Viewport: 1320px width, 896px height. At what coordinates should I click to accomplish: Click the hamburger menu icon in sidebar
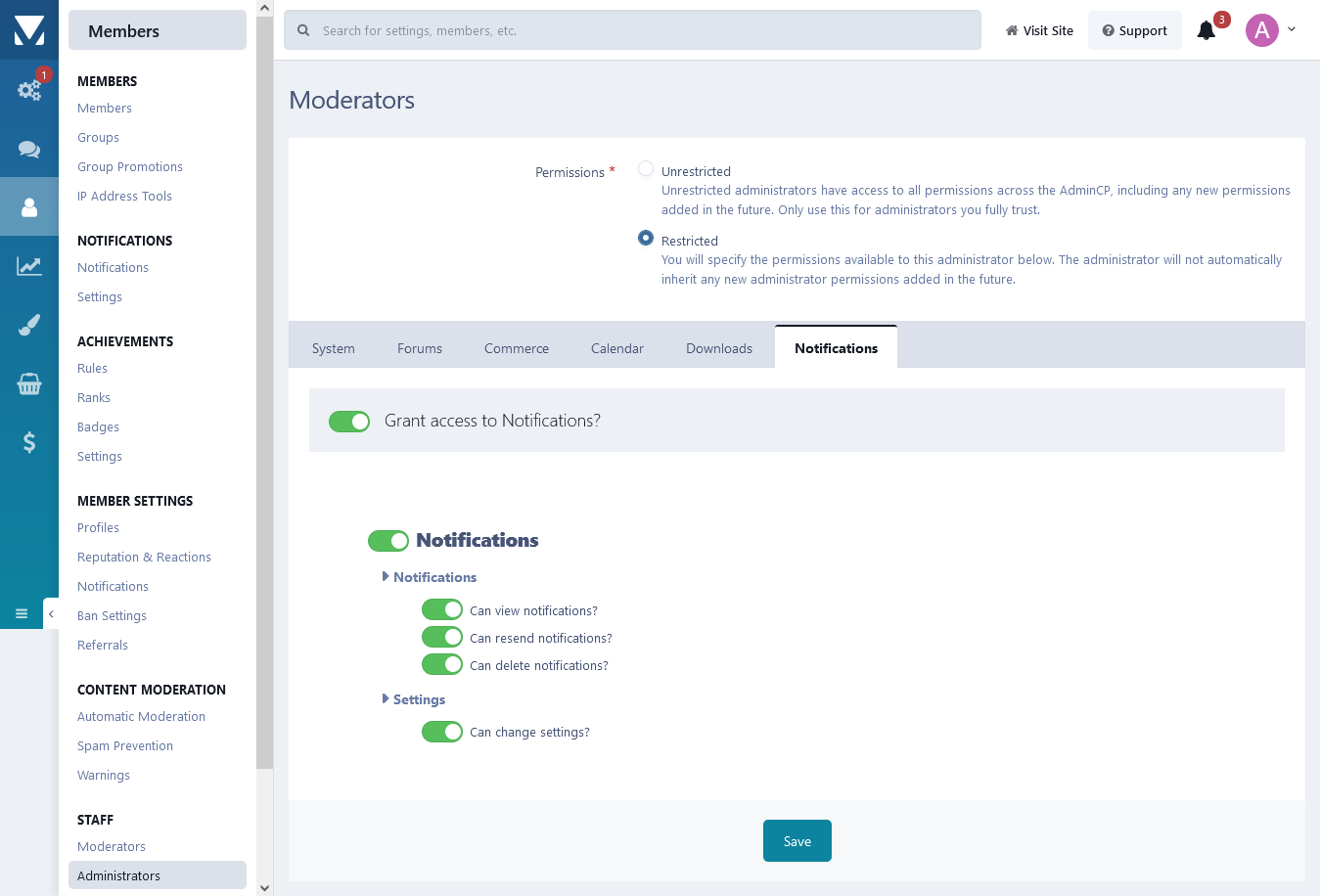22,613
